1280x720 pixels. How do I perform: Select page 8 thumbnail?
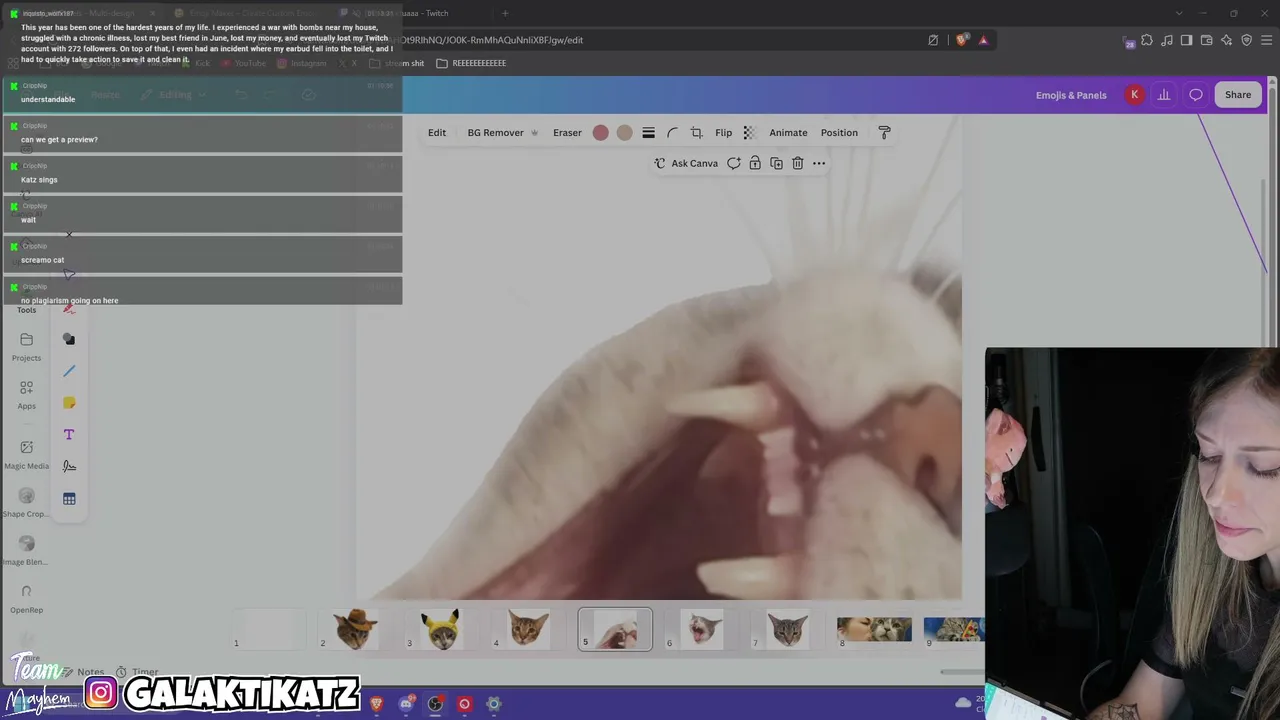point(874,629)
